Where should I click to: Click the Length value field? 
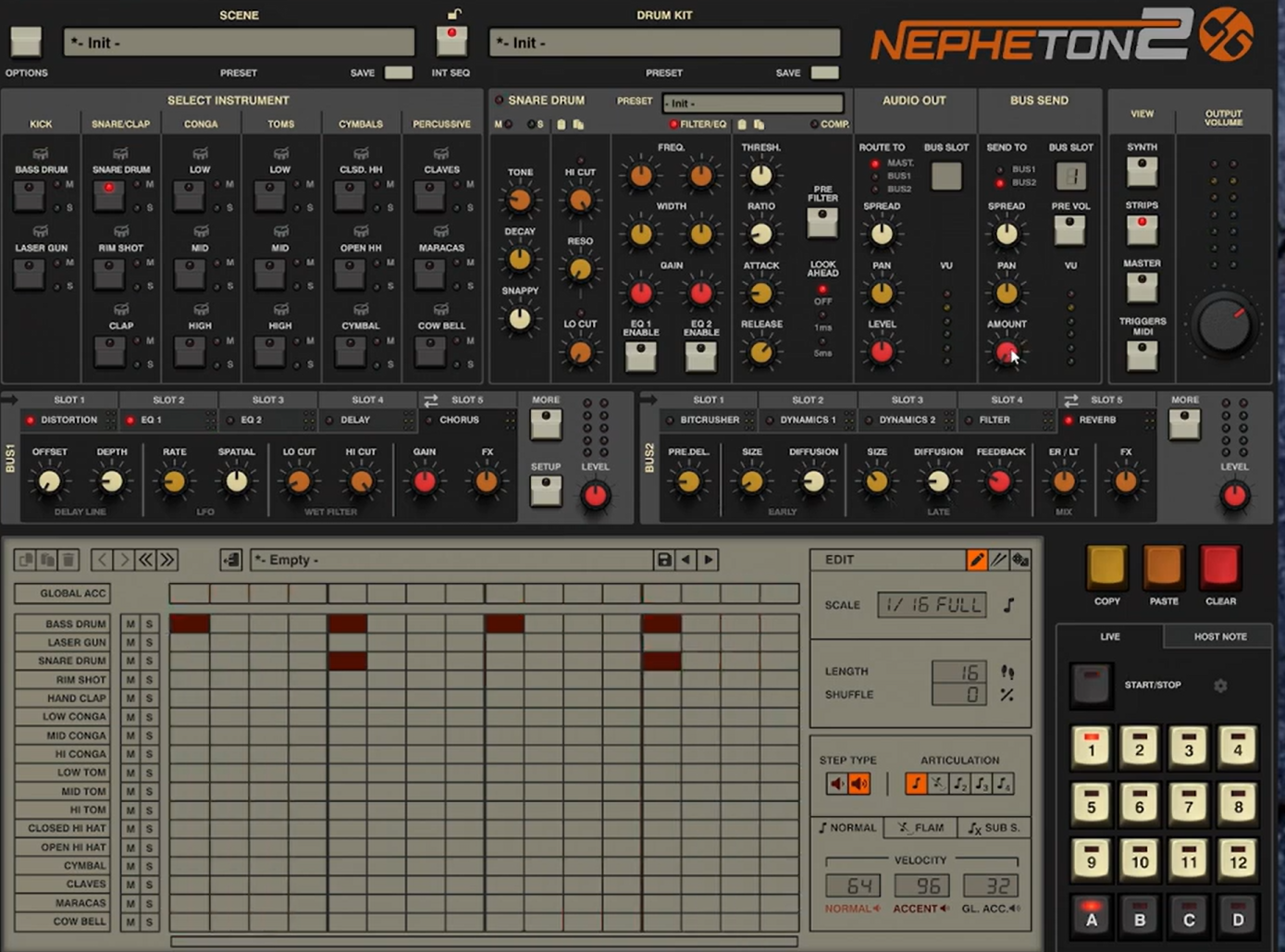[x=959, y=672]
